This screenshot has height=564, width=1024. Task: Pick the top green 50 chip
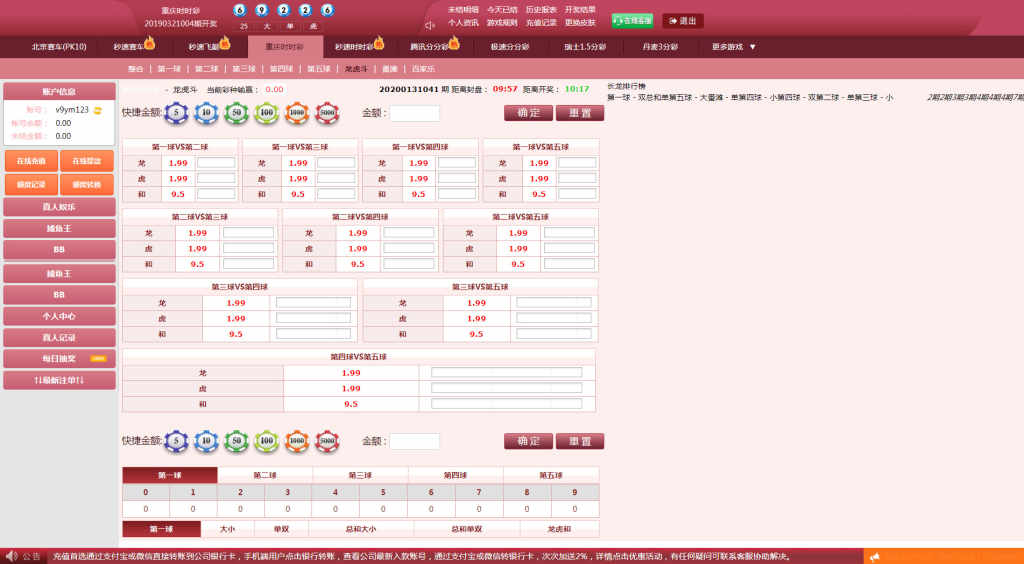[236, 113]
